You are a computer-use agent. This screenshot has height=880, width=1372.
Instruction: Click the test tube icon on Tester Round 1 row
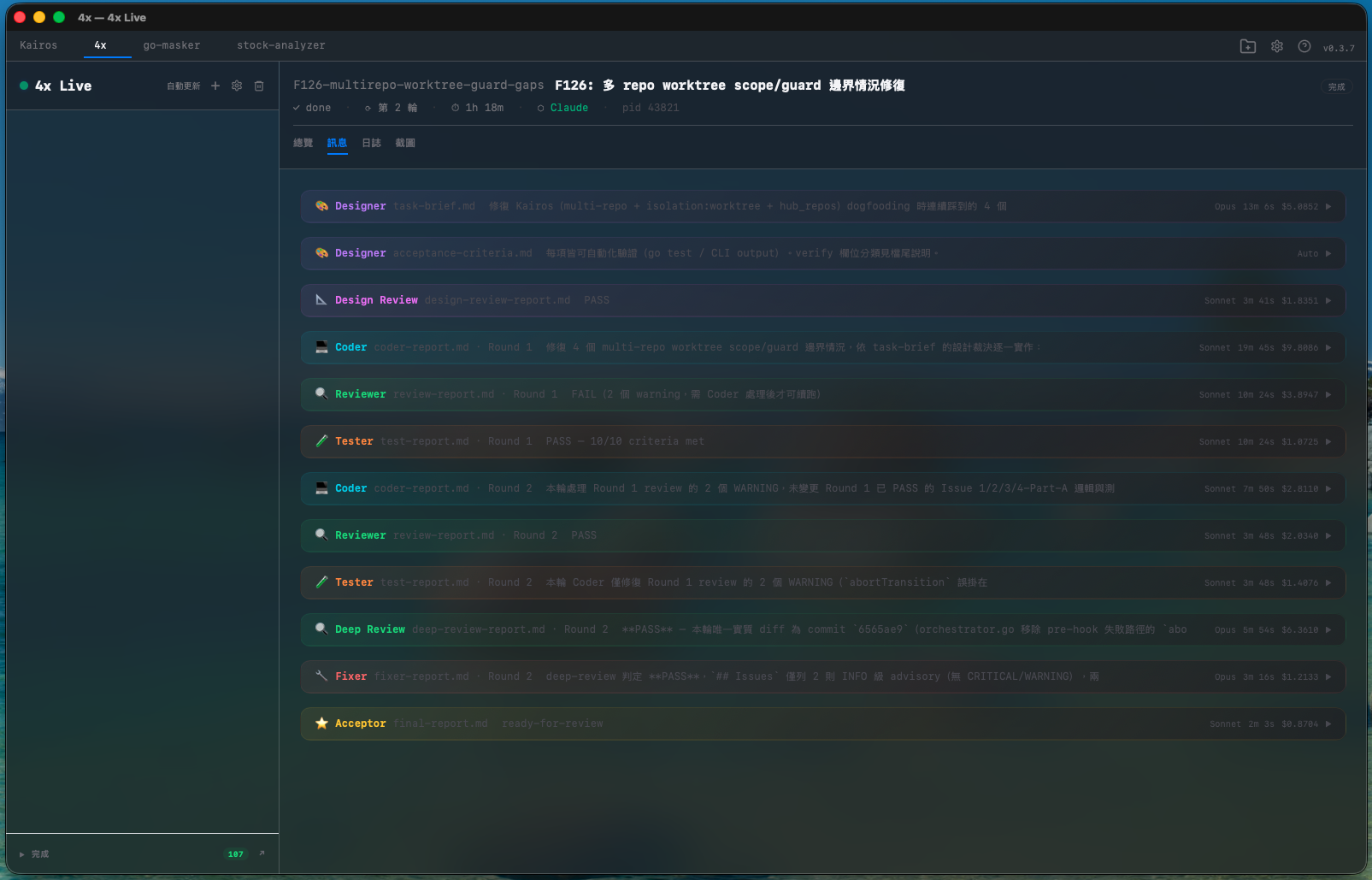(321, 441)
